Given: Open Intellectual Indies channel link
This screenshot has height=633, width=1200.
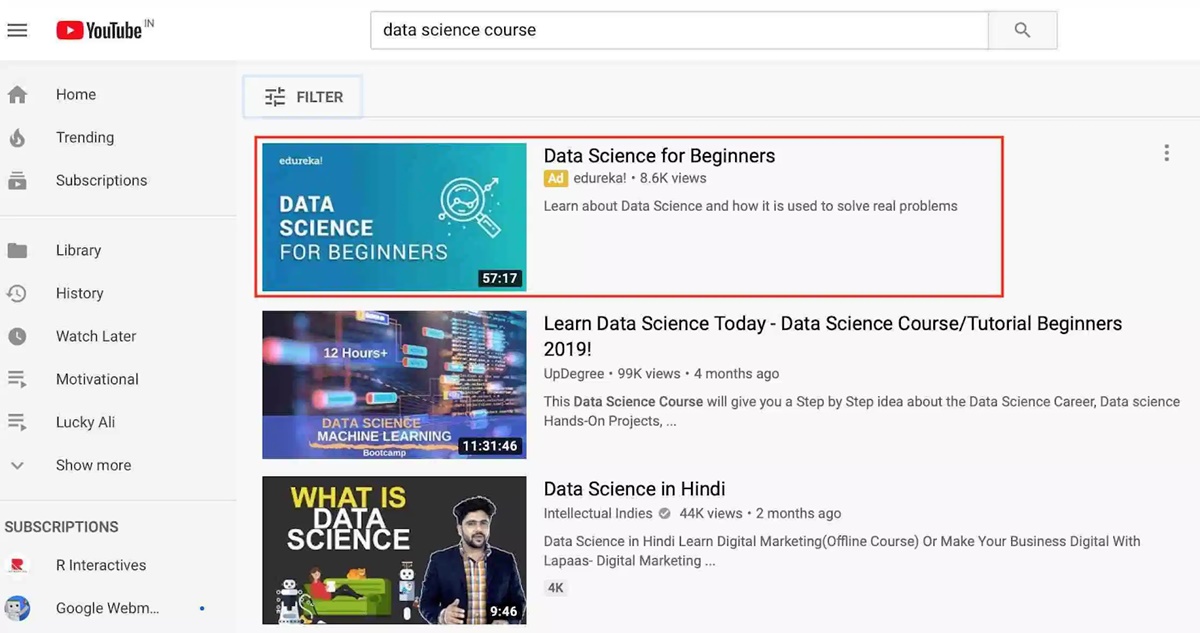Looking at the screenshot, I should (x=598, y=514).
